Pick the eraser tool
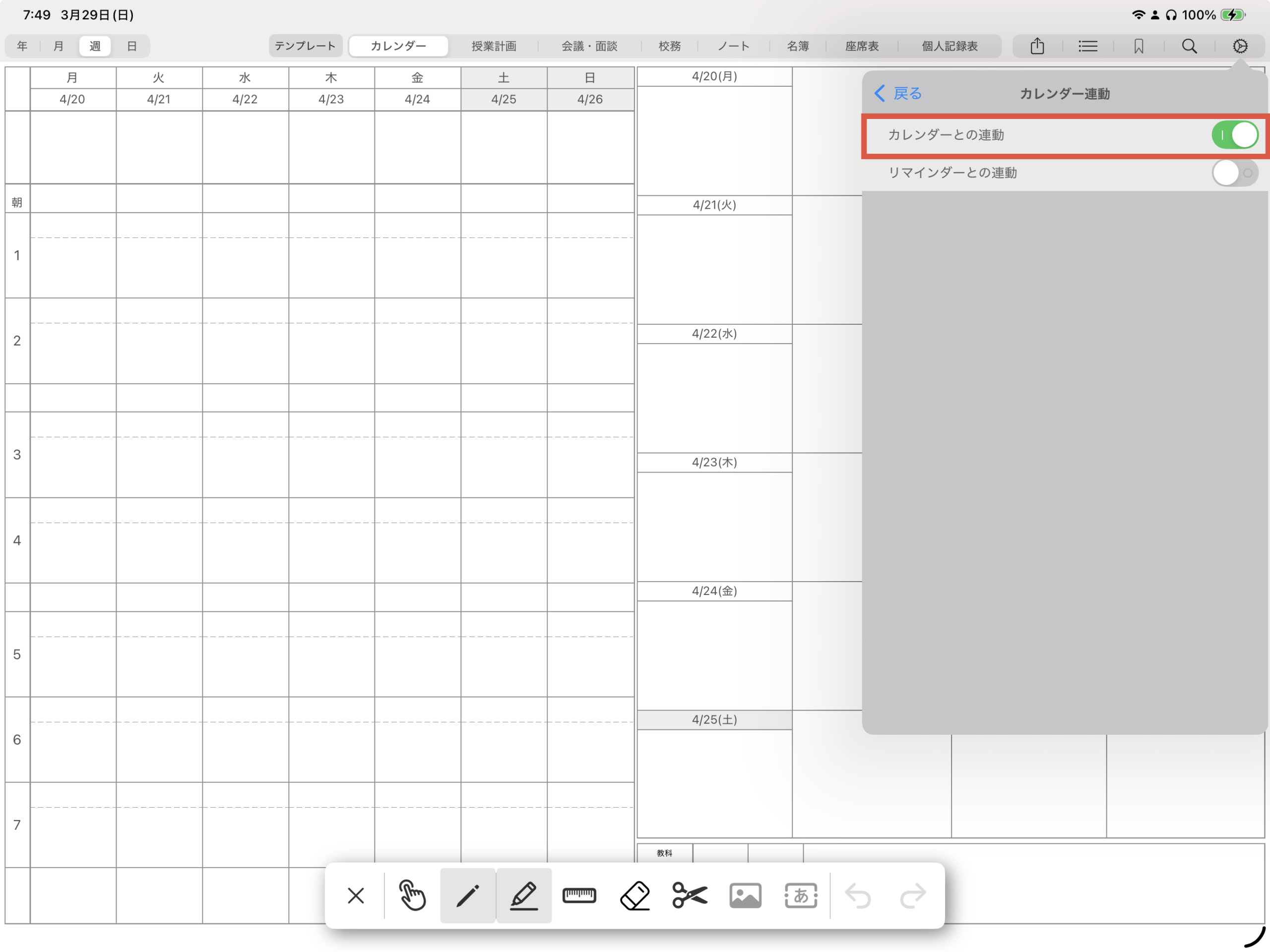 click(x=635, y=895)
